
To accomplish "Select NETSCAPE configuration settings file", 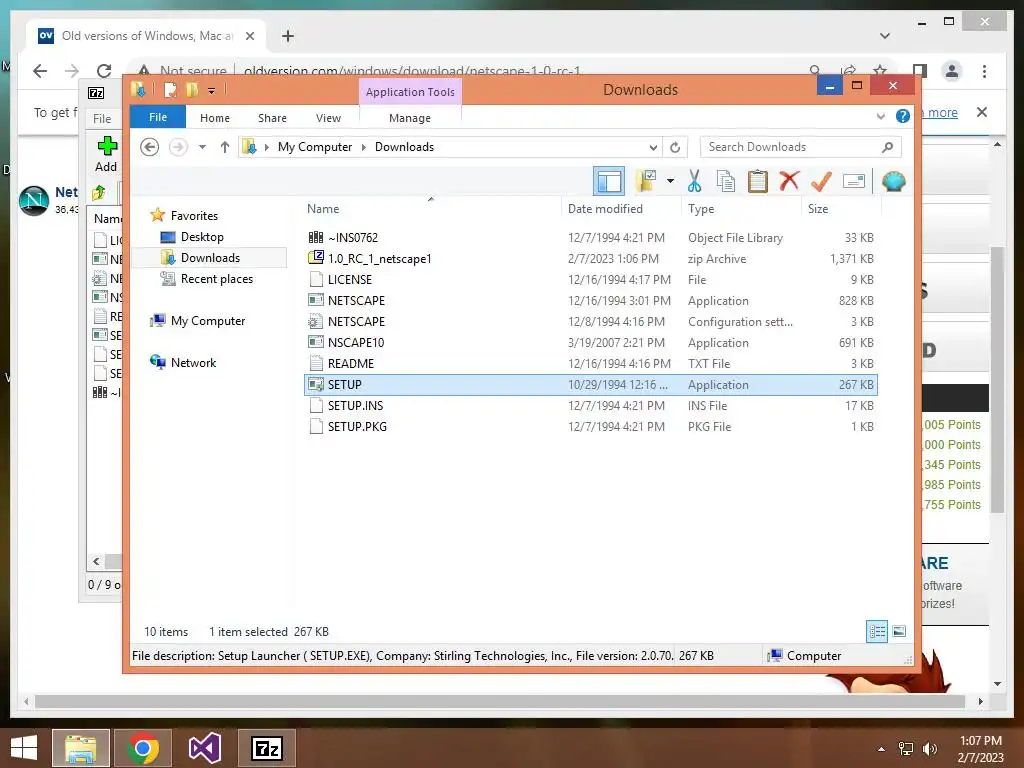I will [x=591, y=321].
